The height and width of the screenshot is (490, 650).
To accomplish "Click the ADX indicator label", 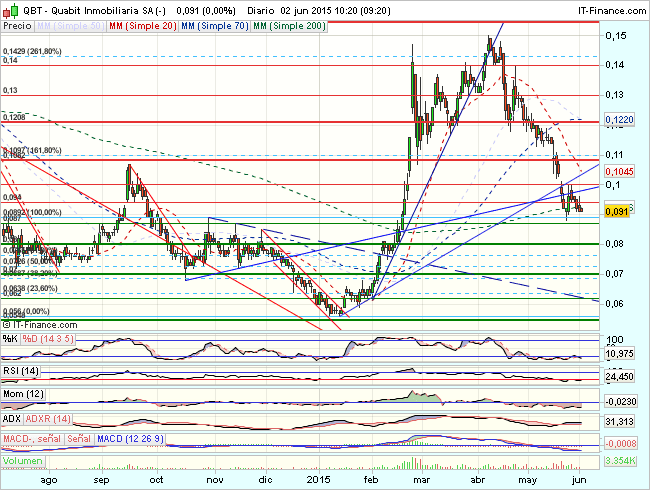I will point(12,419).
